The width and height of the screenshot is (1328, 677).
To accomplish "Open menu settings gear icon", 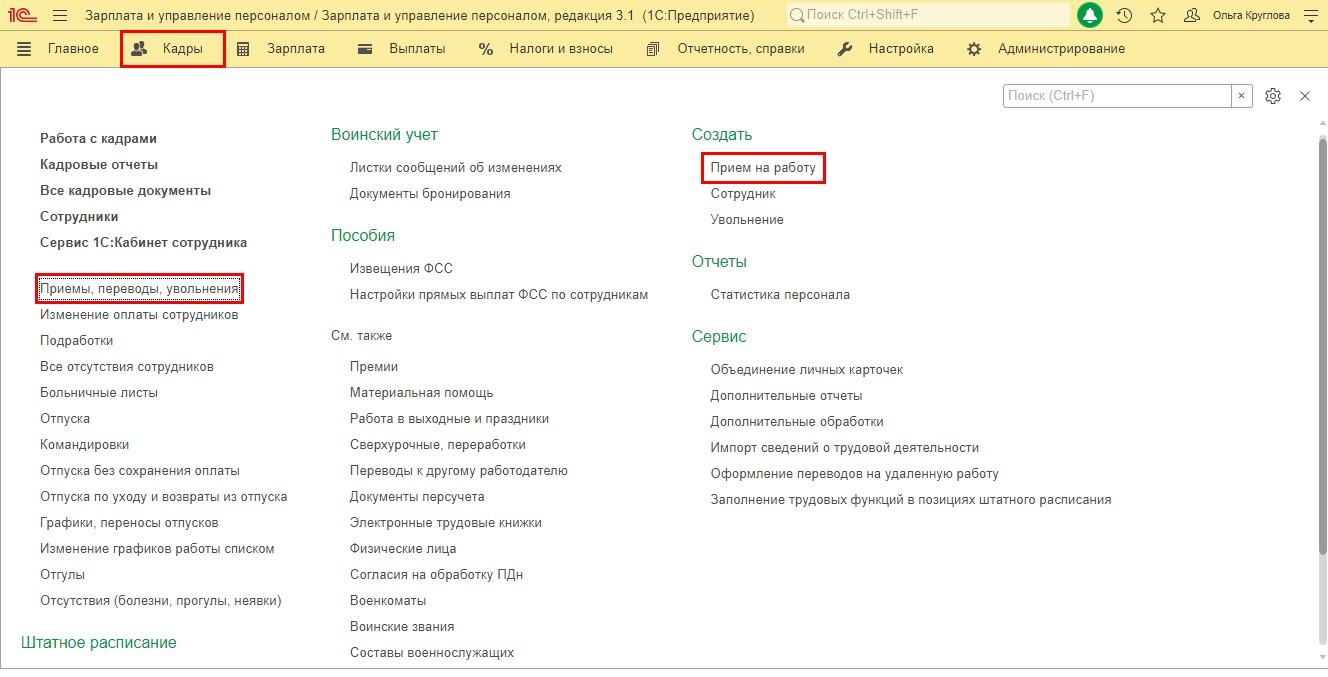I will point(1273,96).
